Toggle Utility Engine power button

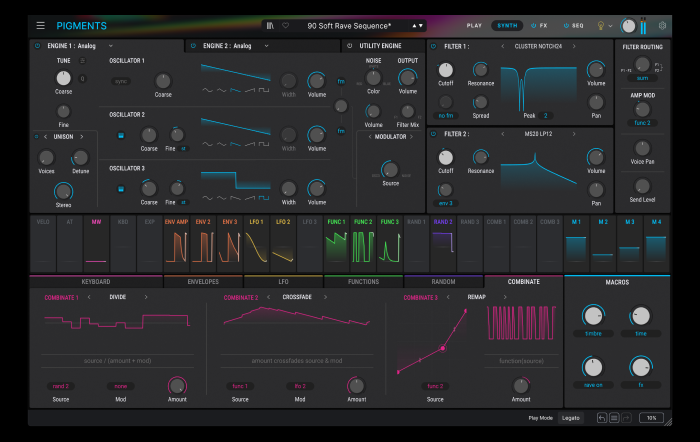point(350,46)
